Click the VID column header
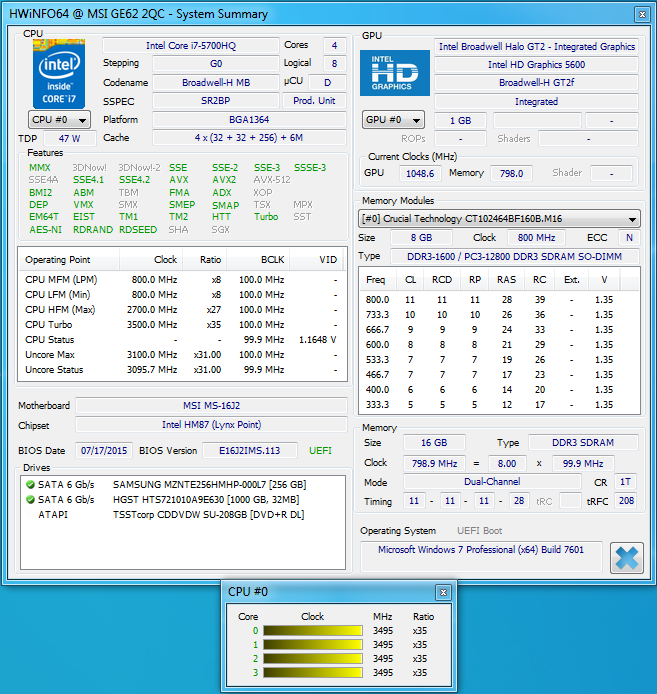 point(317,259)
